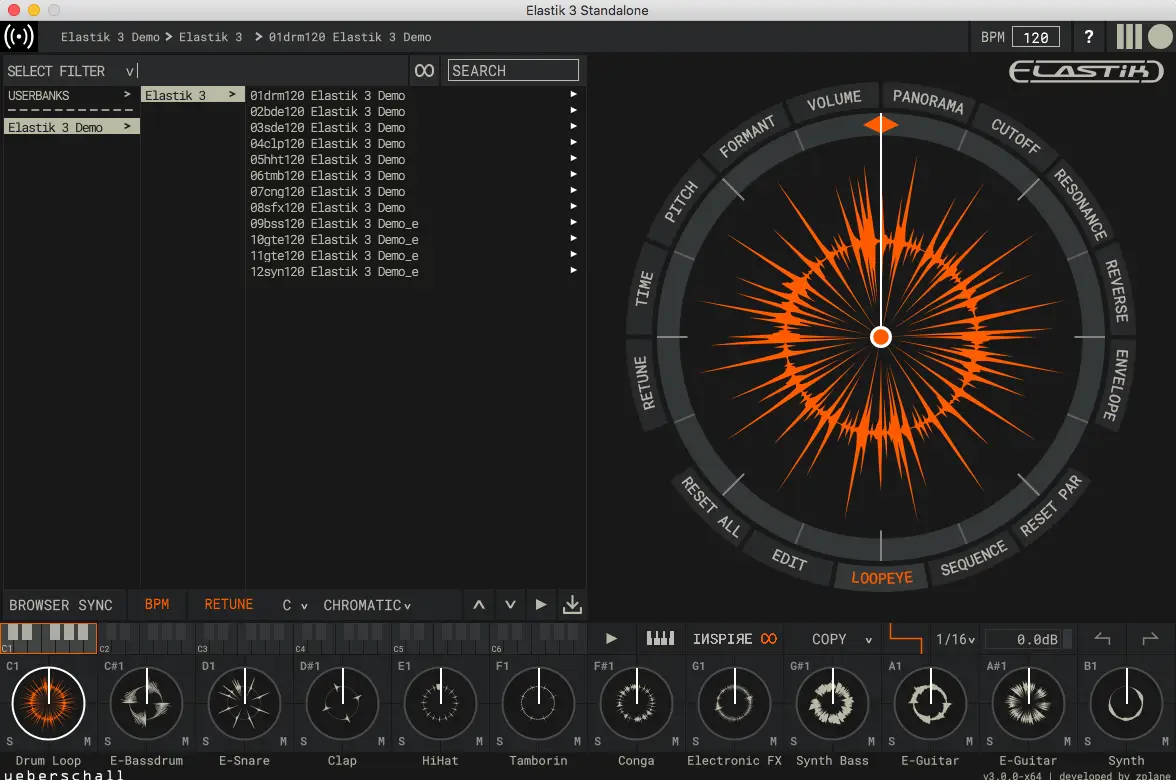Mute the Drum Loop pad

(x=88, y=742)
